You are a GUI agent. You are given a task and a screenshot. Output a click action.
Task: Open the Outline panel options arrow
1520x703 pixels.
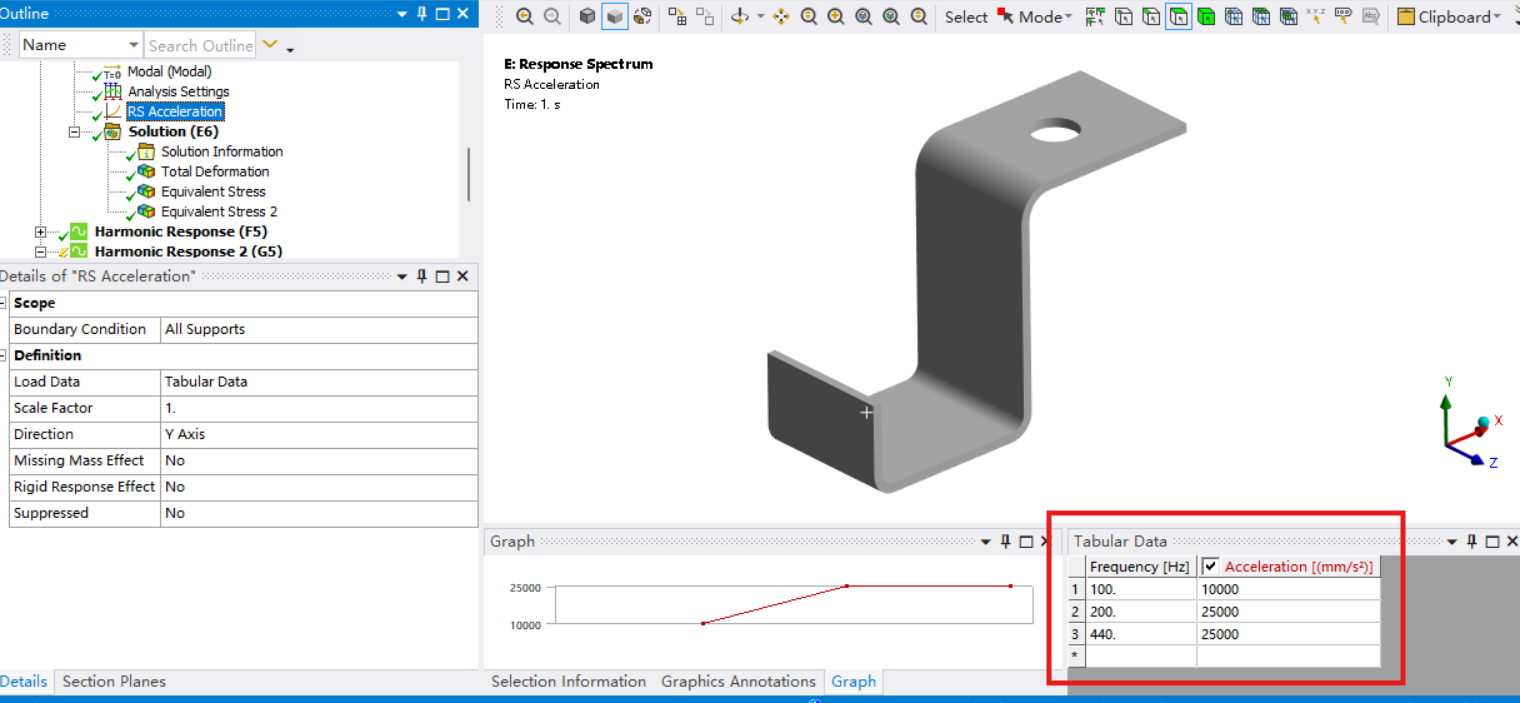[402, 14]
